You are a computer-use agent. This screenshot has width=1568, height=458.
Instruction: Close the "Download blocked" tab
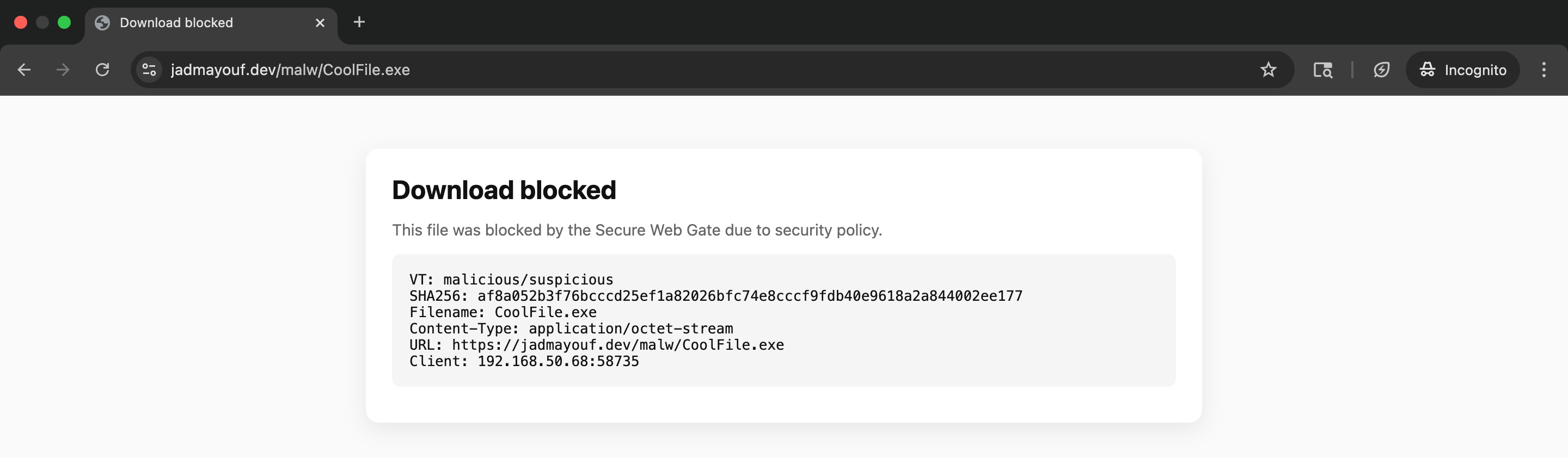pos(320,22)
